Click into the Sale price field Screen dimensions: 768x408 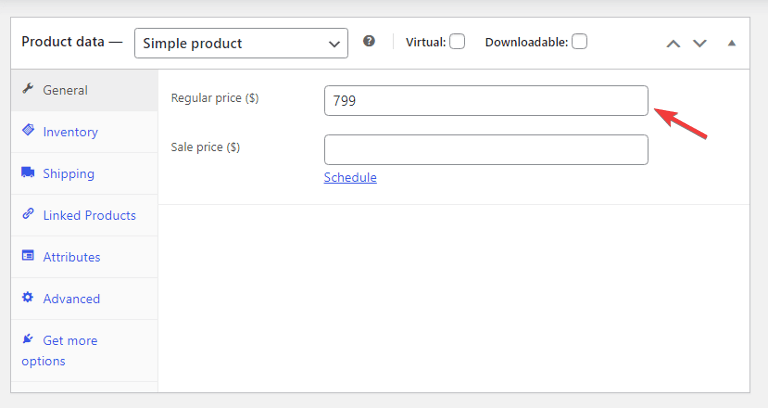(486, 149)
